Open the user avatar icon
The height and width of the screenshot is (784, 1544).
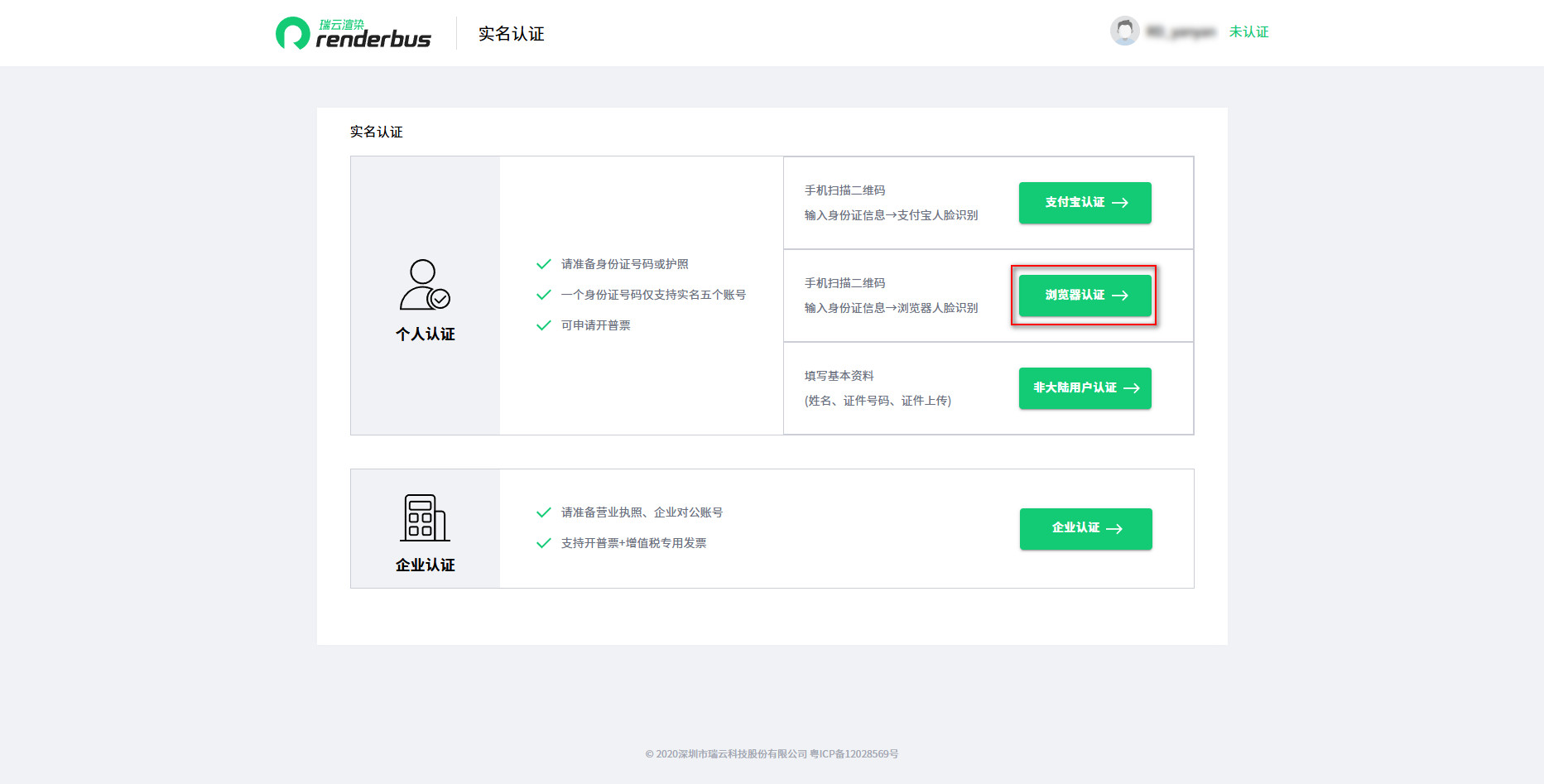tap(1124, 31)
